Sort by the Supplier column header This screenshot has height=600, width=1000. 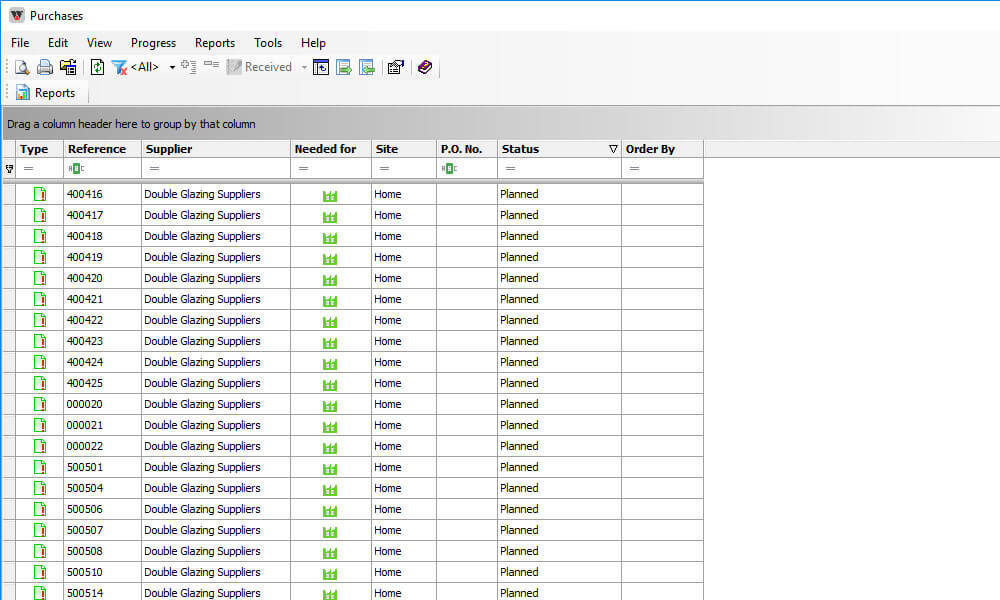[x=215, y=149]
